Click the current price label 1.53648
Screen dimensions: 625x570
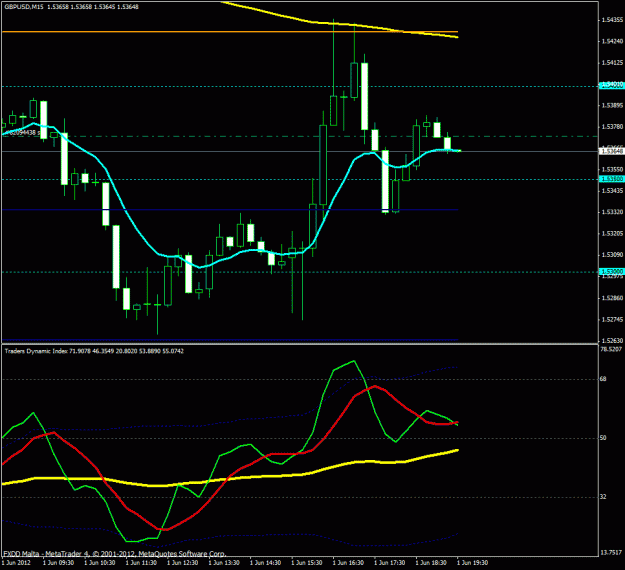[611, 151]
